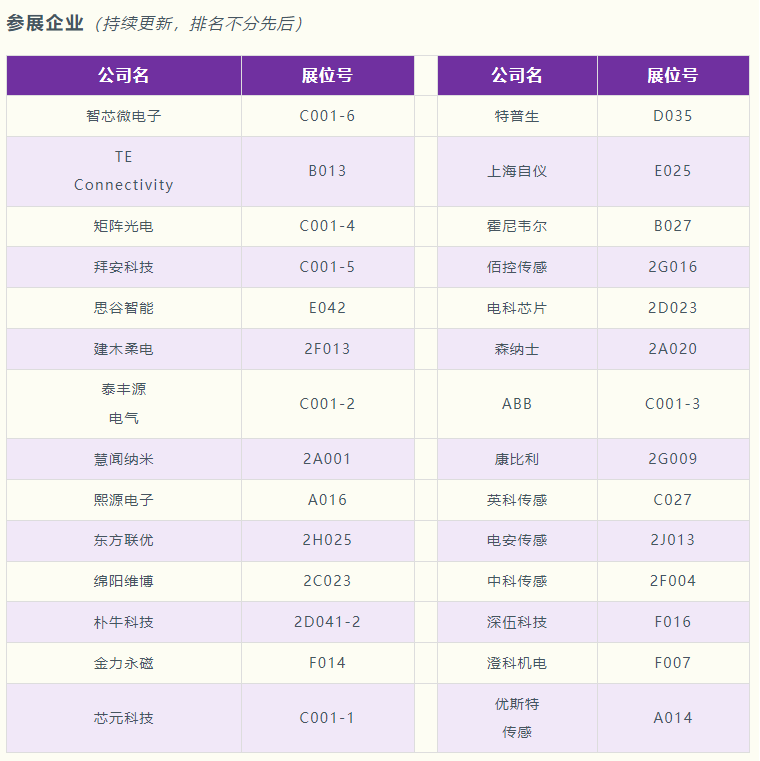
Task: Click the 深伍科技 cell
Action: click(x=517, y=622)
